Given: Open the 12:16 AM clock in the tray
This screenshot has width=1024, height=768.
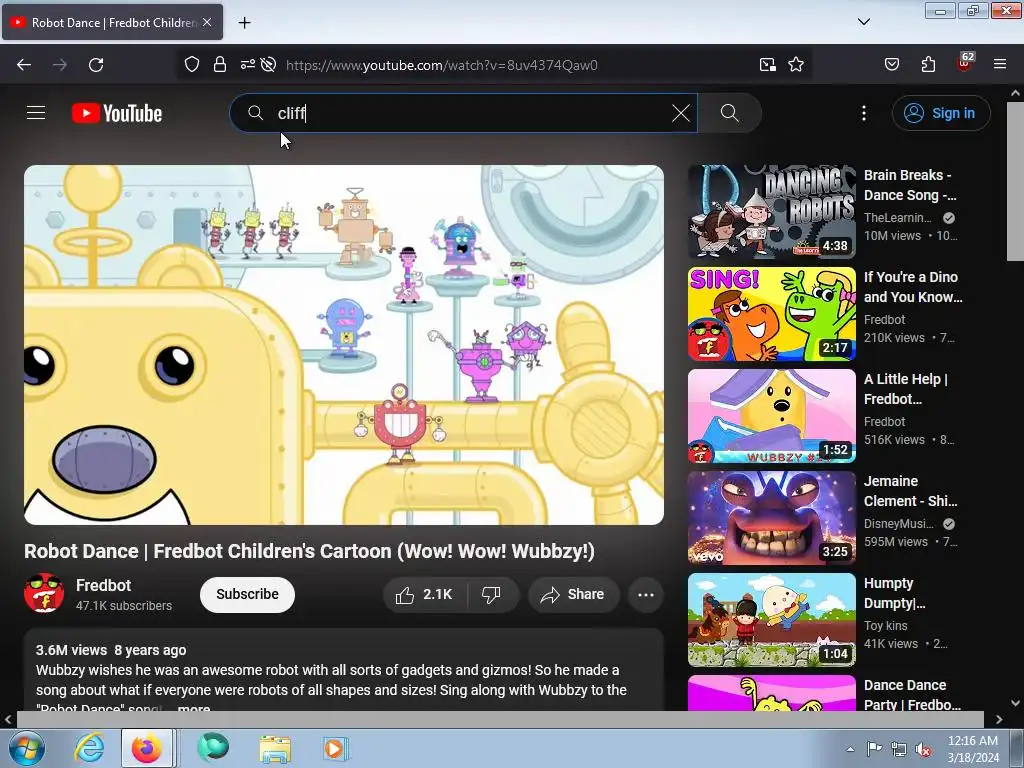Looking at the screenshot, I should point(973,749).
